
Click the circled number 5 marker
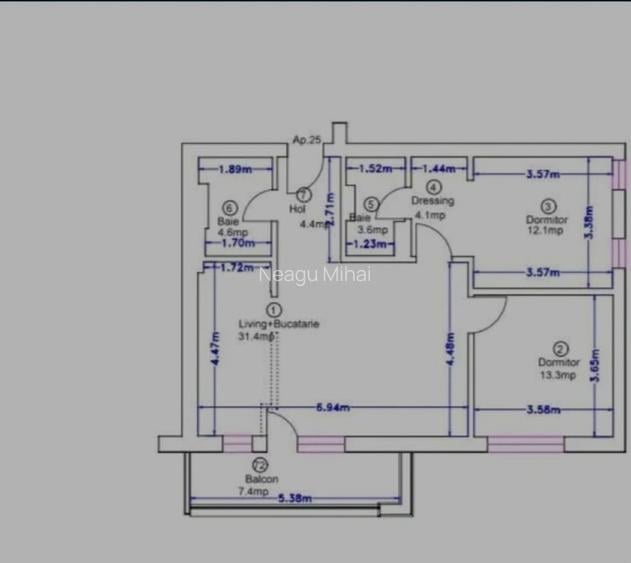point(371,204)
